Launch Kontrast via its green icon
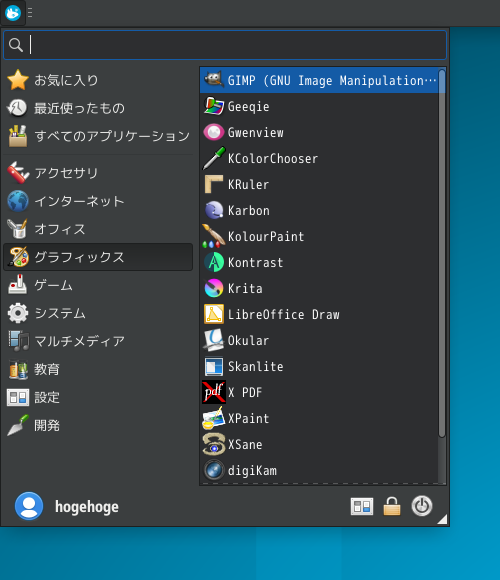 (214, 262)
